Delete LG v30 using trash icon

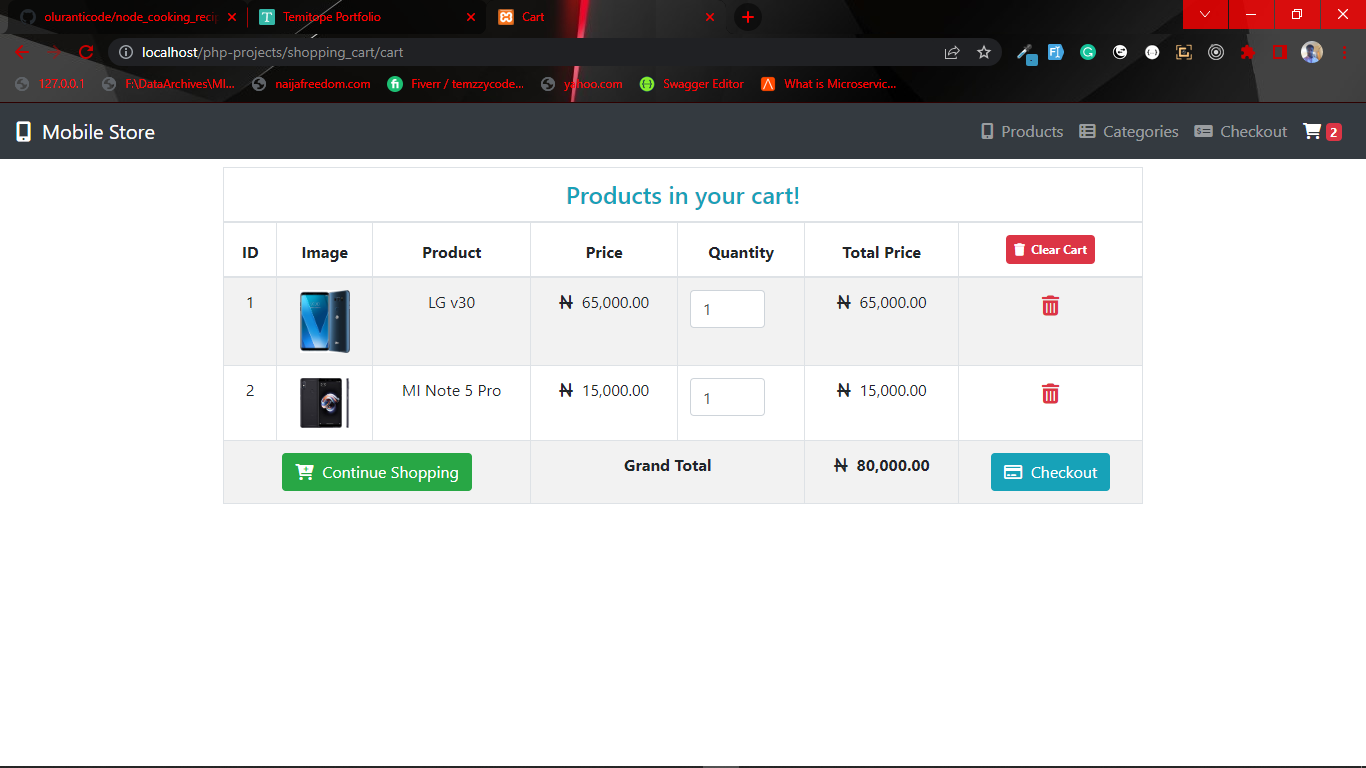point(1050,306)
